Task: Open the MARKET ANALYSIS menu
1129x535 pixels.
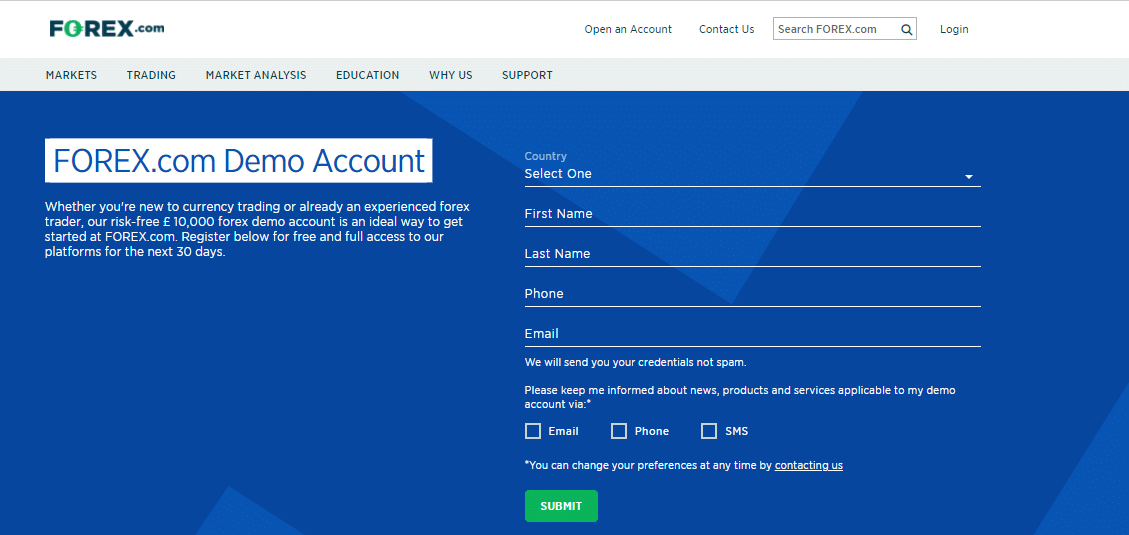Action: (256, 75)
